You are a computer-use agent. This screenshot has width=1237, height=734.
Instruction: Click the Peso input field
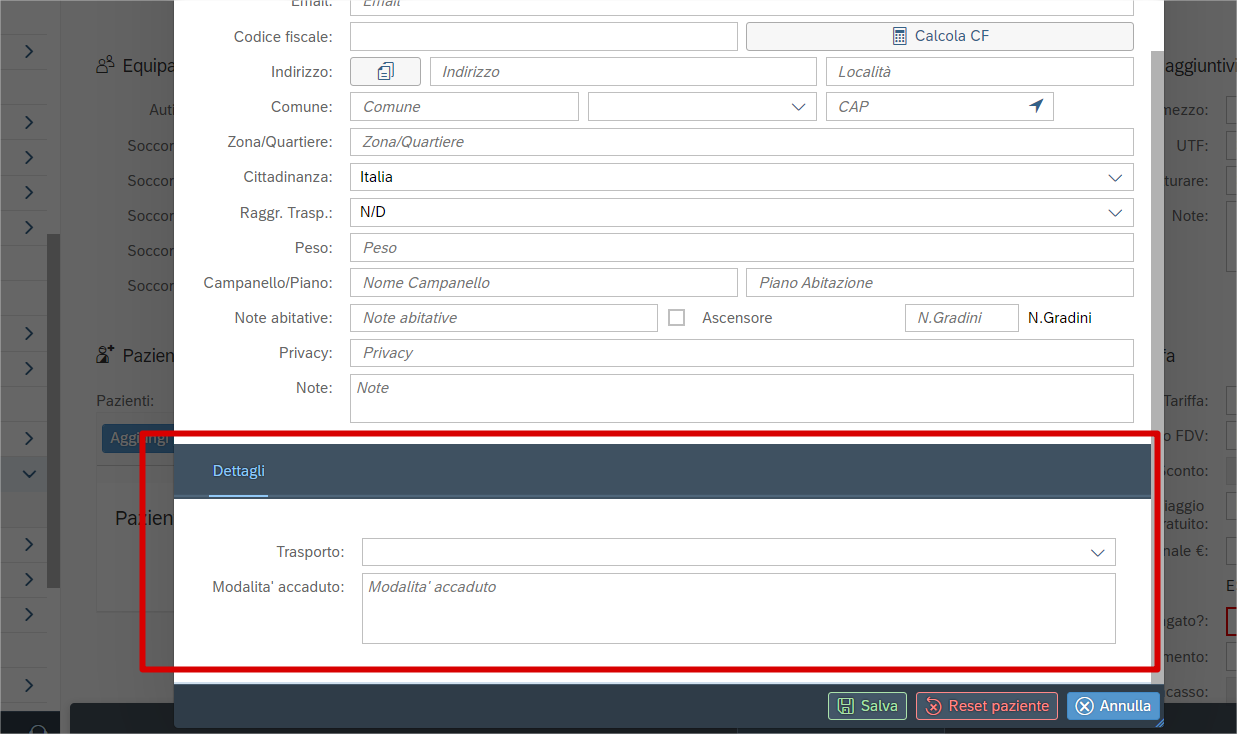point(740,248)
